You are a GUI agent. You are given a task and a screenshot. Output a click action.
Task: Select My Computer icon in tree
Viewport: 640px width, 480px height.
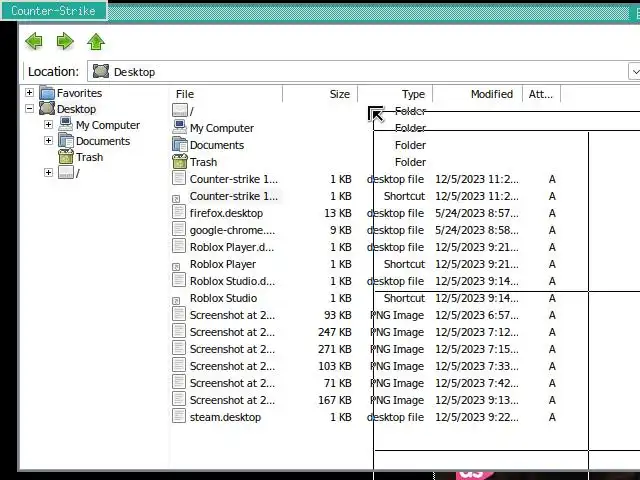tap(66, 124)
